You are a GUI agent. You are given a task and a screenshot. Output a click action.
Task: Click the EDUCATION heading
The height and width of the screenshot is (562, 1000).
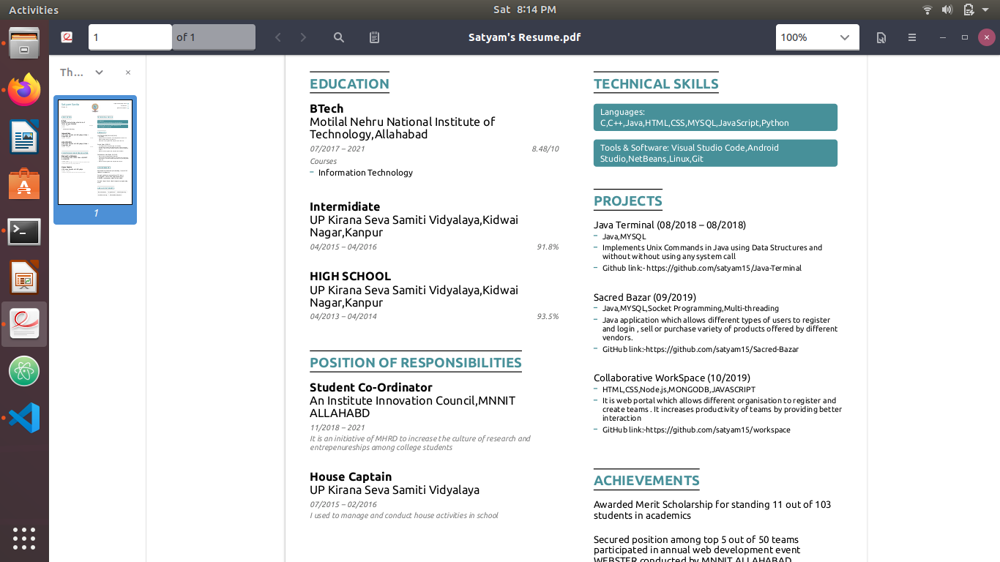tap(349, 84)
